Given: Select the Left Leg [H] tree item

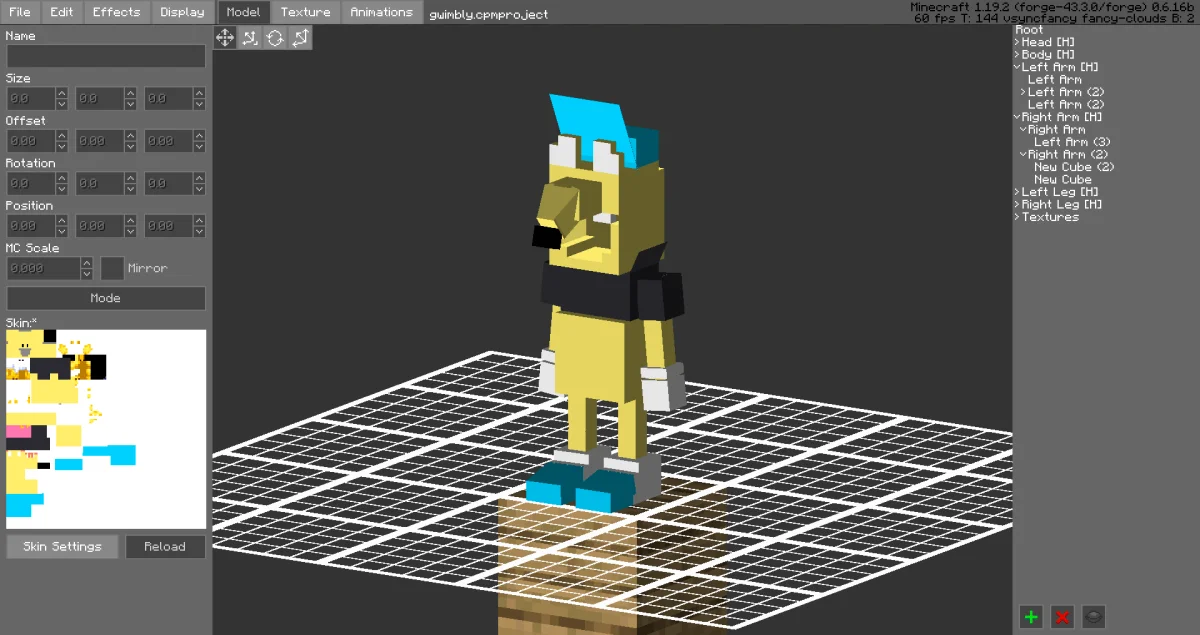Looking at the screenshot, I should coord(1060,192).
